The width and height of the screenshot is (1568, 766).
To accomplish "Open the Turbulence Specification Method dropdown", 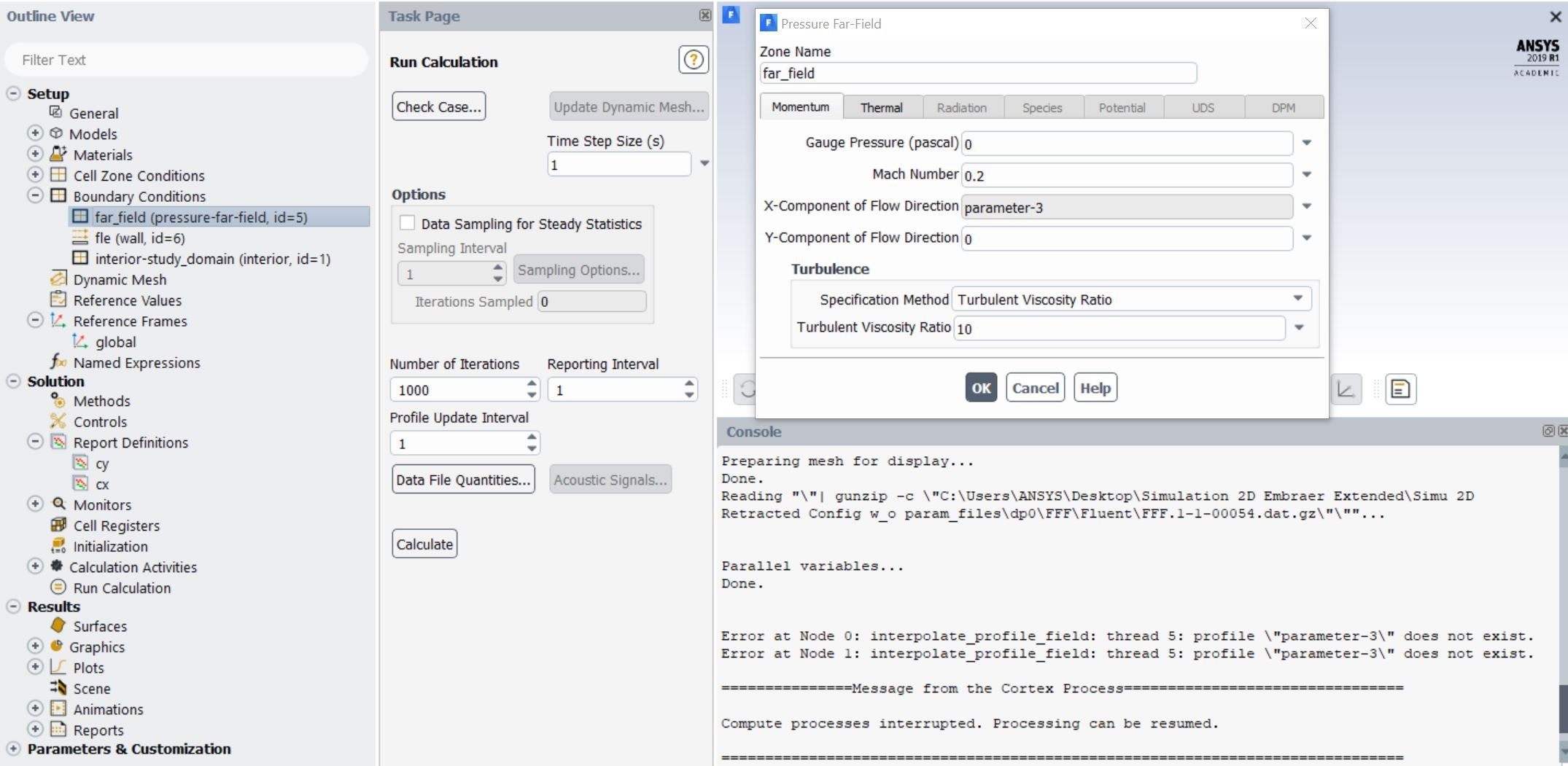I will click(1297, 299).
